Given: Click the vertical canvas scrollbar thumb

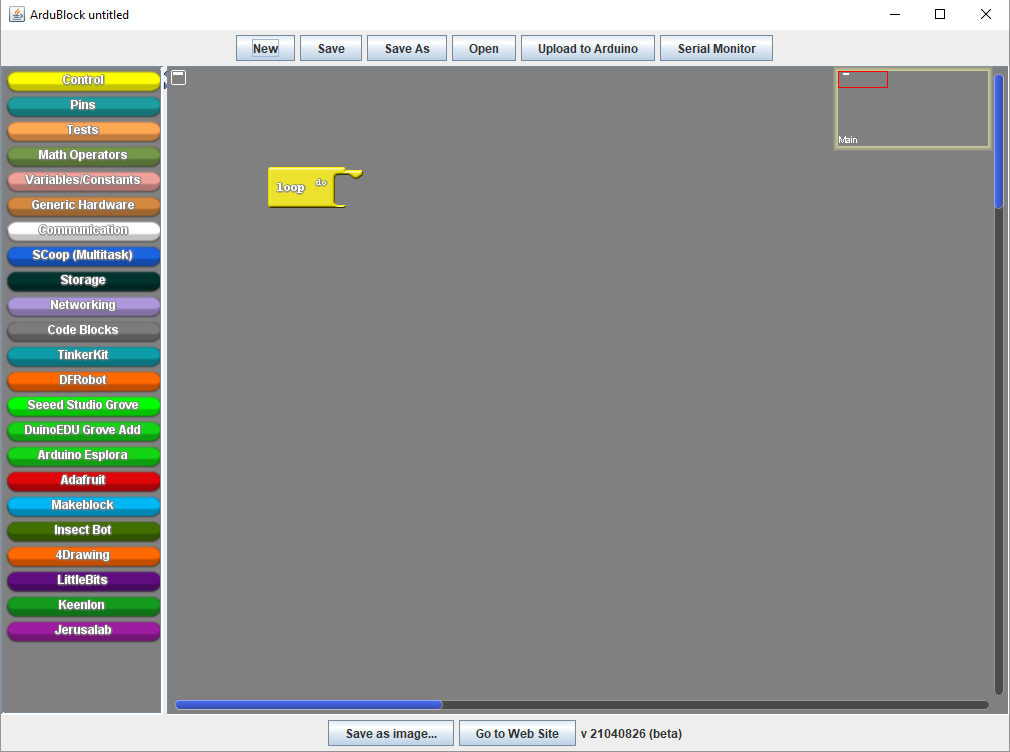Looking at the screenshot, I should (x=999, y=142).
